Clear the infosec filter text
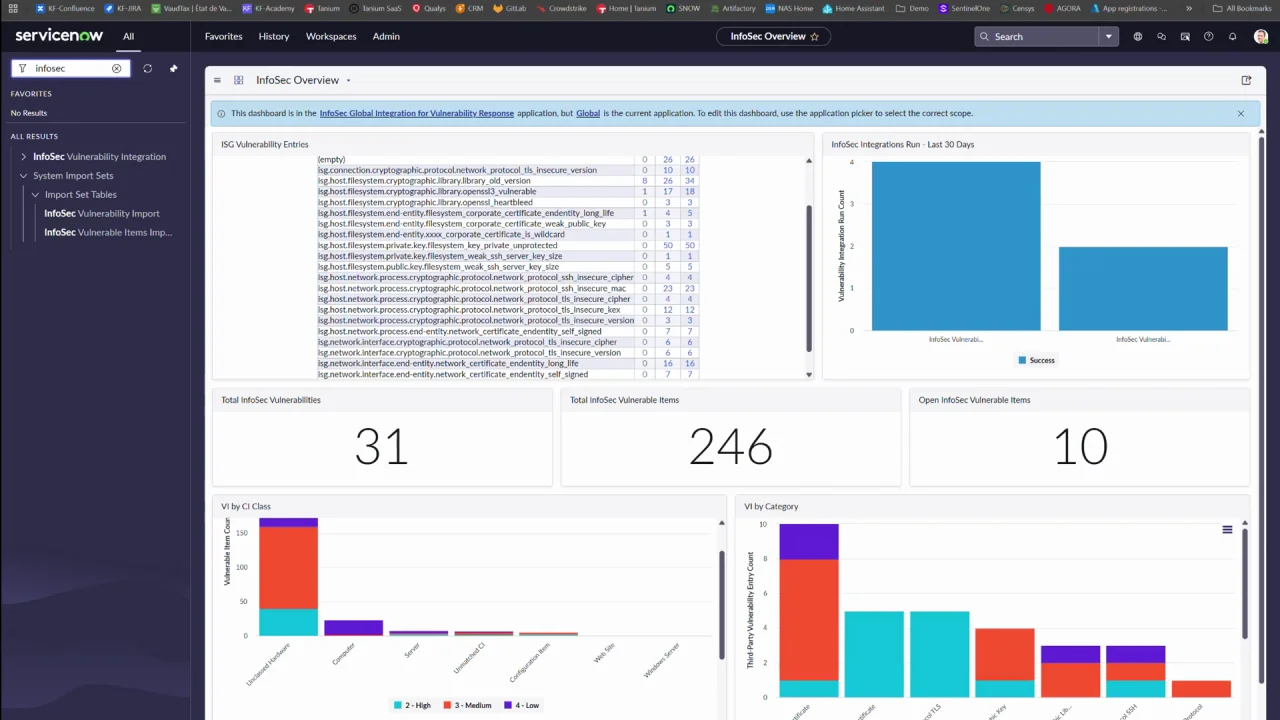Viewport: 1280px width, 720px height. click(116, 68)
